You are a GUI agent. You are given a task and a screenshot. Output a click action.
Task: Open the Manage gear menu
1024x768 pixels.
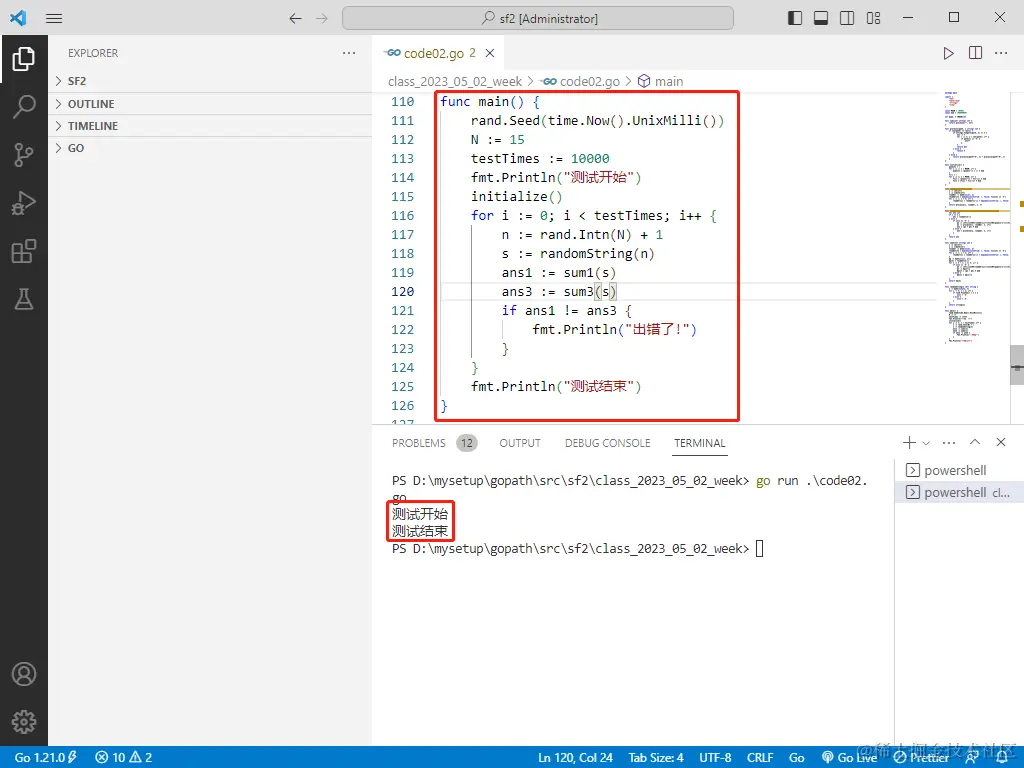[24, 722]
